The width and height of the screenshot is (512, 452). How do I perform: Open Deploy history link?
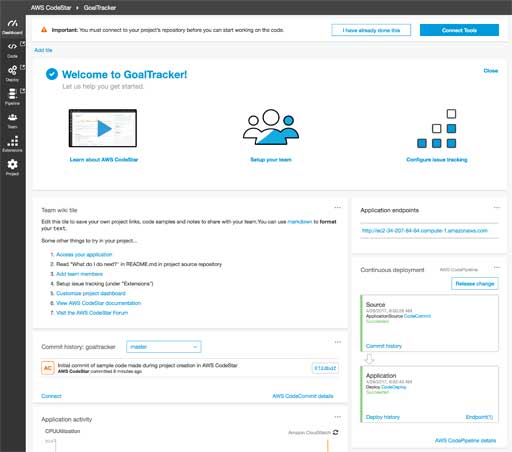point(383,417)
